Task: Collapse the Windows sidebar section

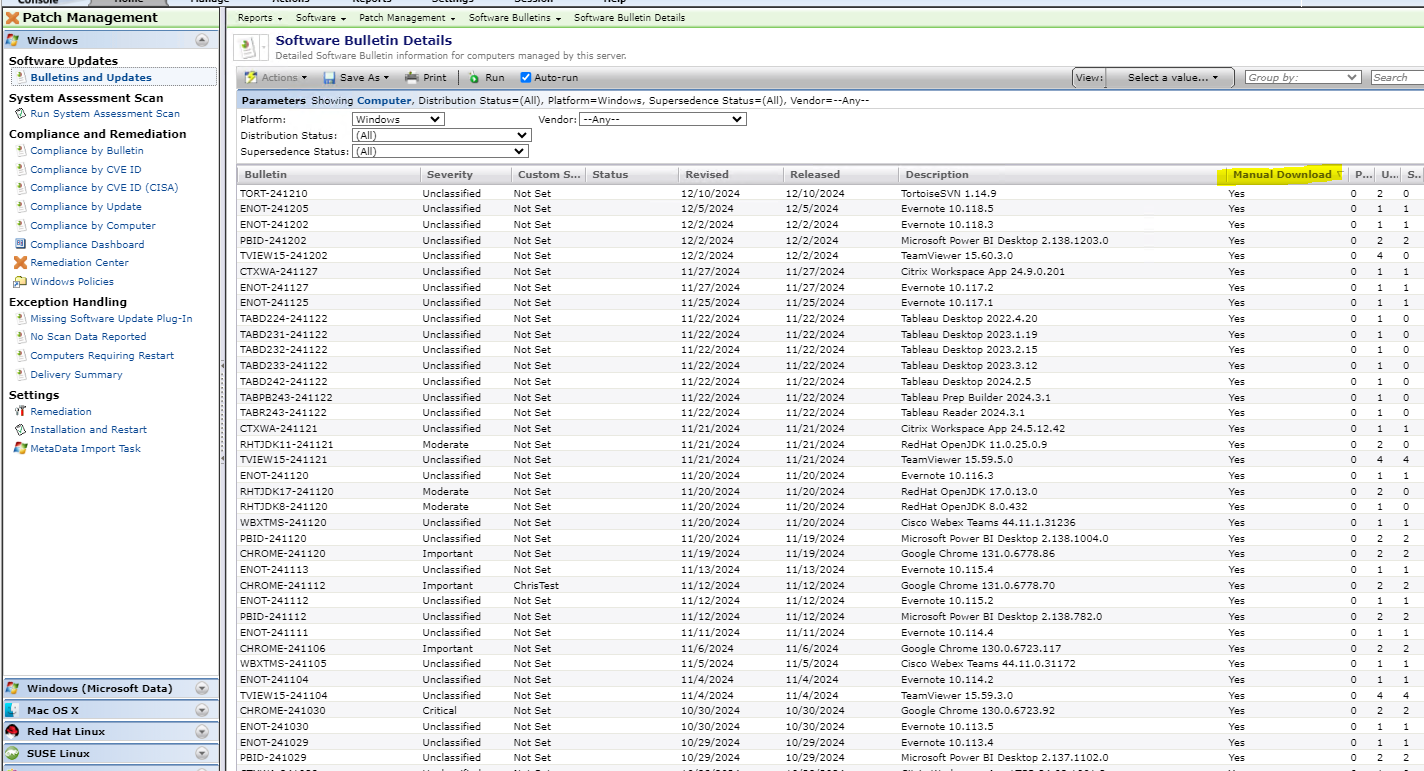Action: coord(202,41)
